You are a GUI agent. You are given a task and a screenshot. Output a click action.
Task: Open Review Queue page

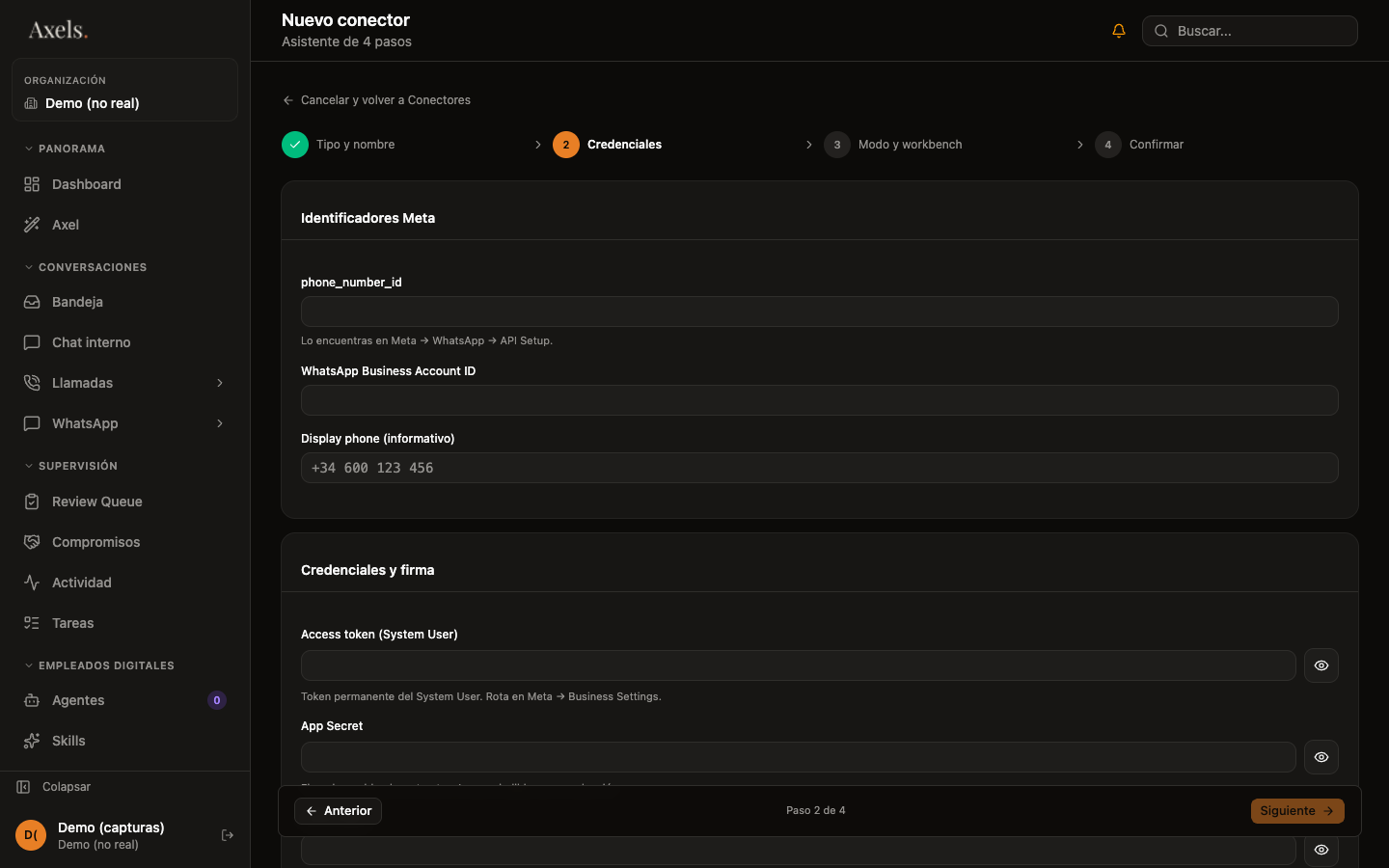click(x=124, y=502)
